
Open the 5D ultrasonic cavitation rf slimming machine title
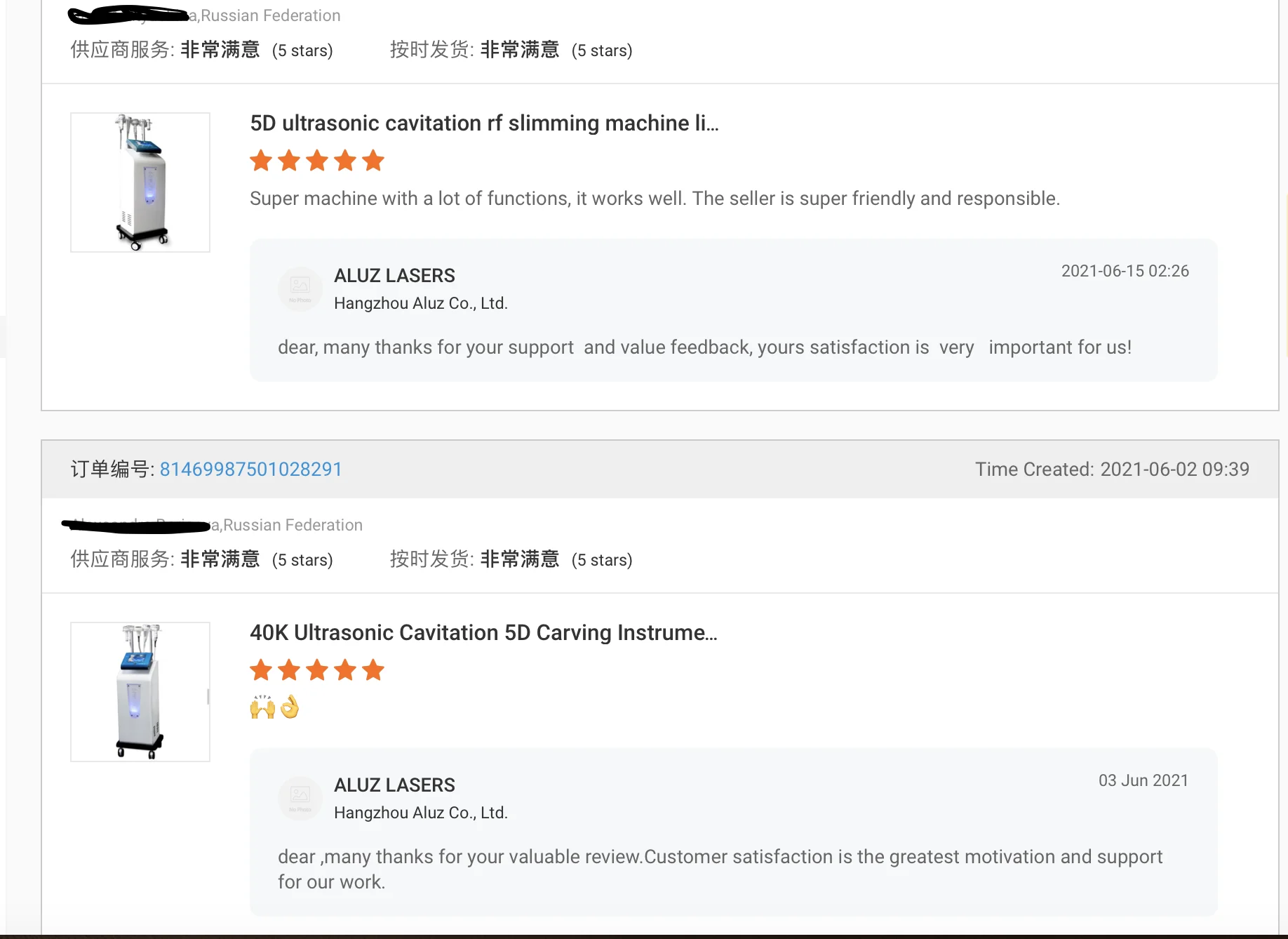[484, 124]
